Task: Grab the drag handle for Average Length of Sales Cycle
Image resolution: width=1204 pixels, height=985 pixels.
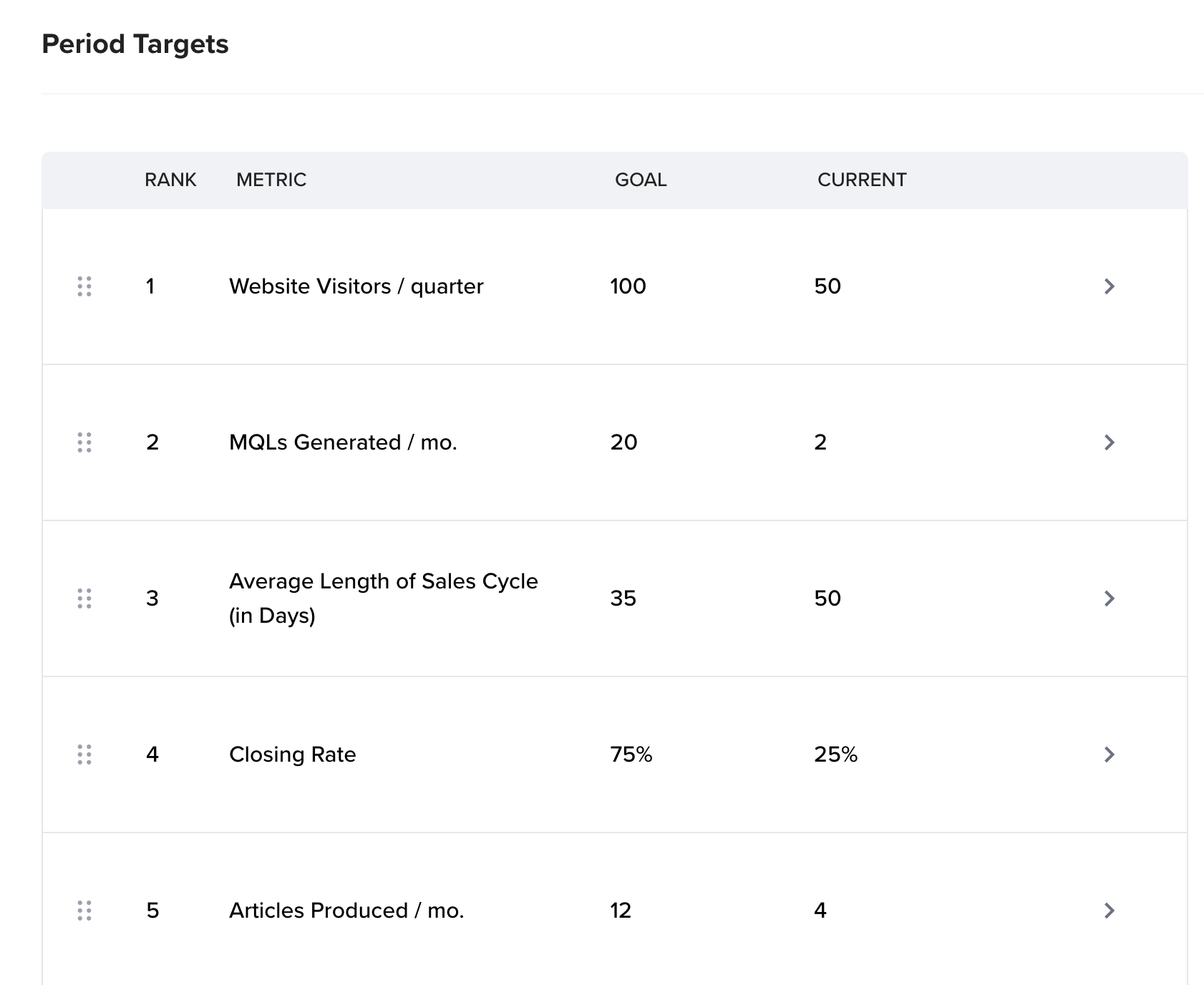Action: pos(84,598)
